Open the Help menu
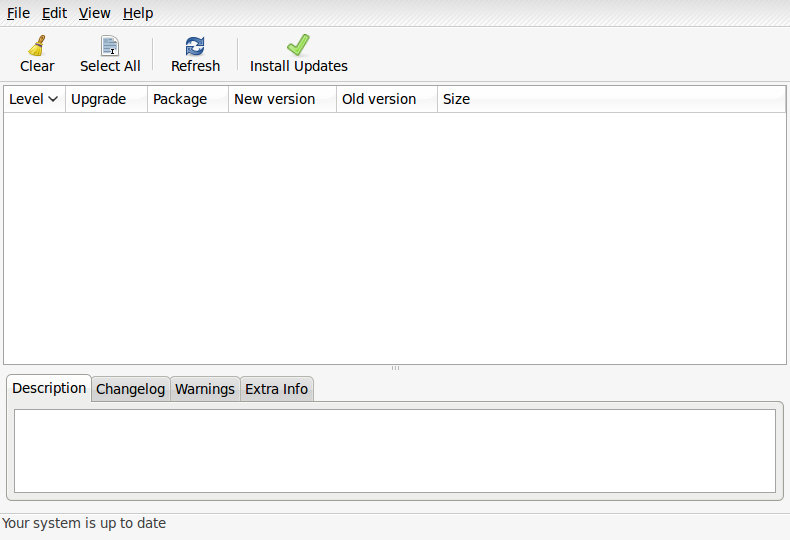This screenshot has width=790, height=540. coord(138,13)
